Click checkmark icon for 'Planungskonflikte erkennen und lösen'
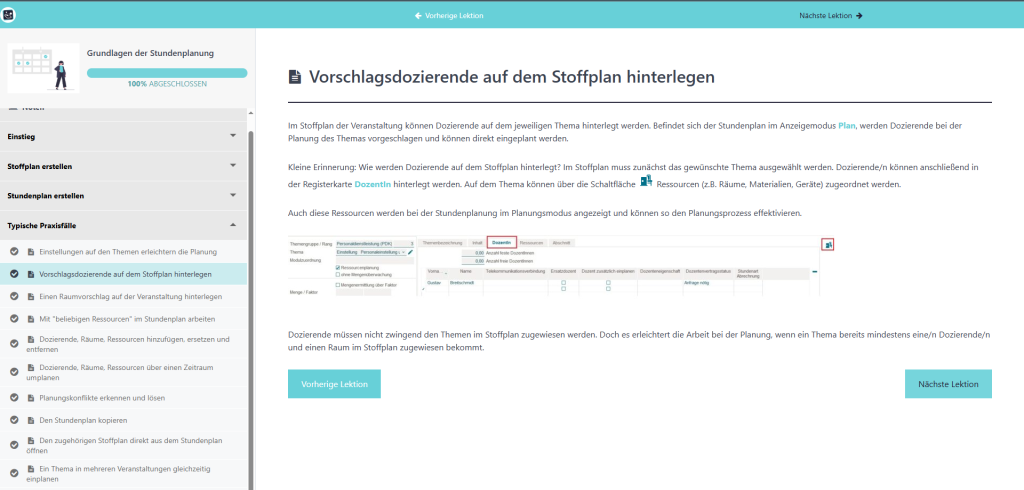Viewport: 1024px width, 490px height. pyautogui.click(x=15, y=396)
